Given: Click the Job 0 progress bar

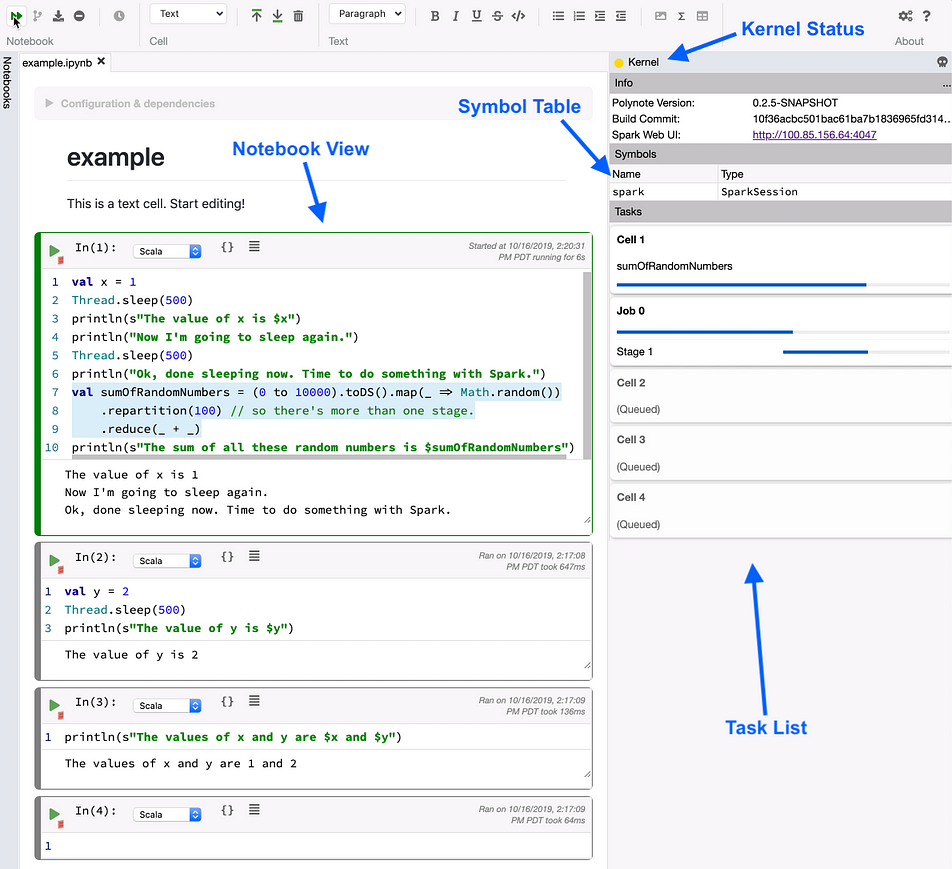Looking at the screenshot, I should [x=782, y=332].
